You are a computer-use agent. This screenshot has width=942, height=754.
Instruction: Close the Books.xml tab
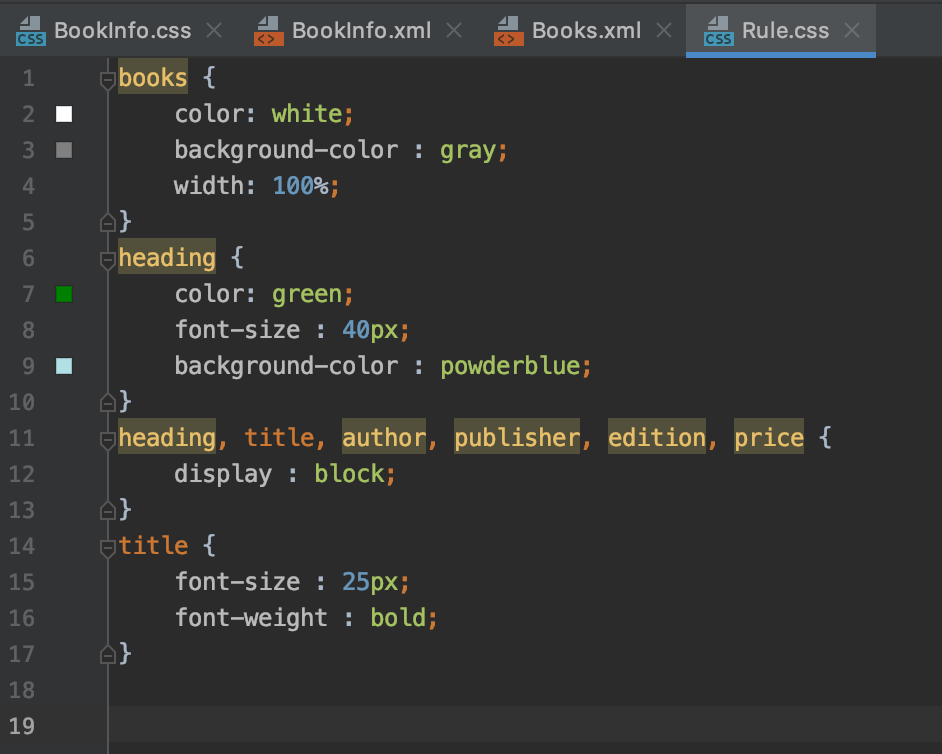pos(664,30)
